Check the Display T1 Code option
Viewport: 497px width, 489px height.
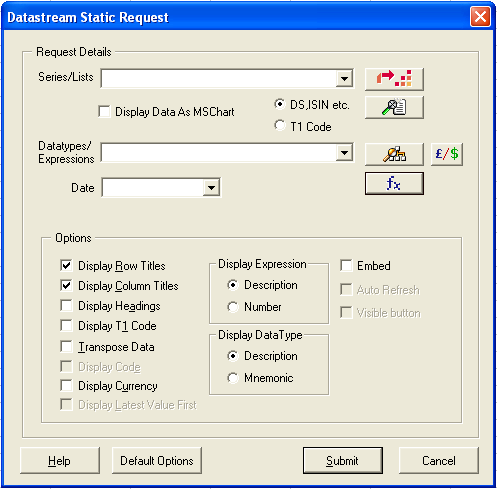click(x=66, y=326)
